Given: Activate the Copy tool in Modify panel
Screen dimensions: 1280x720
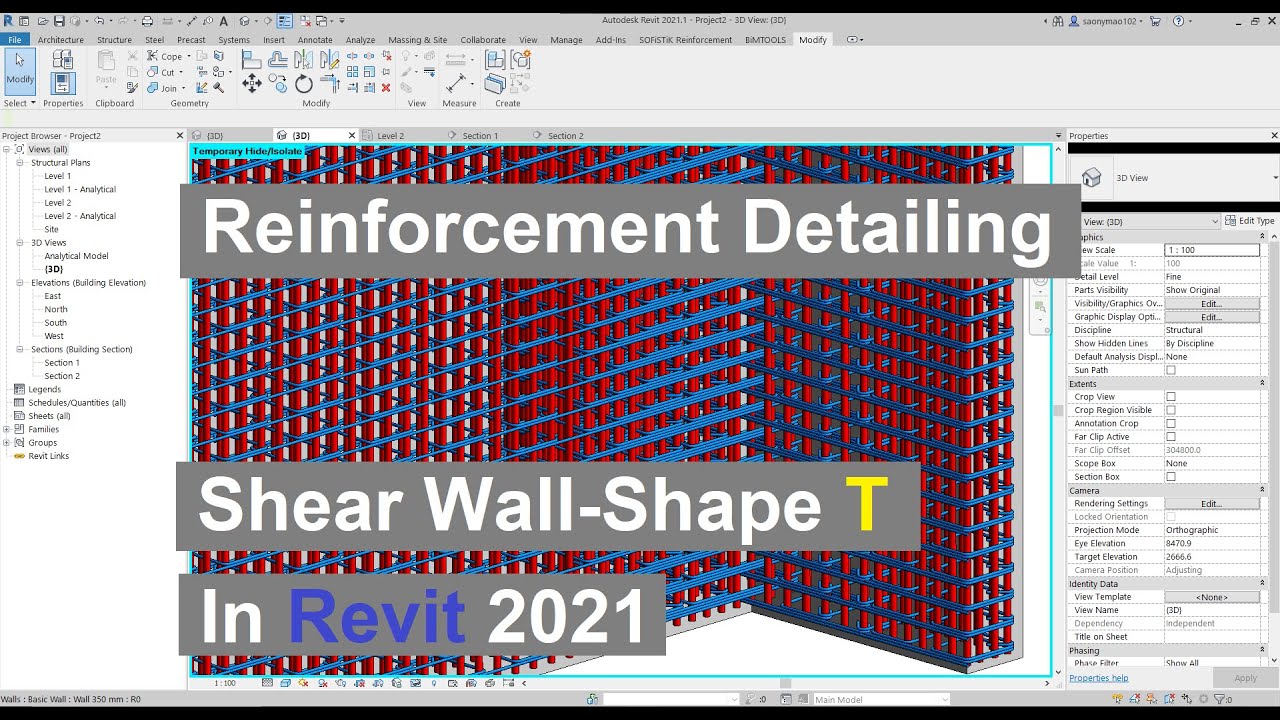Looking at the screenshot, I should 278,84.
